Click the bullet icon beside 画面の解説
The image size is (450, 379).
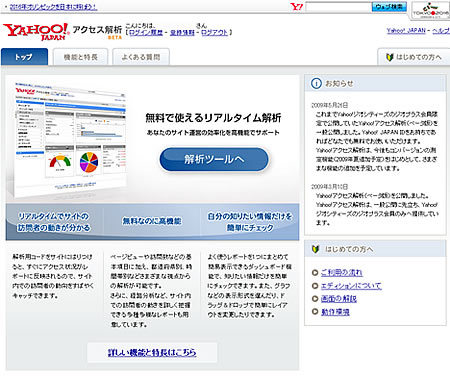tap(315, 299)
